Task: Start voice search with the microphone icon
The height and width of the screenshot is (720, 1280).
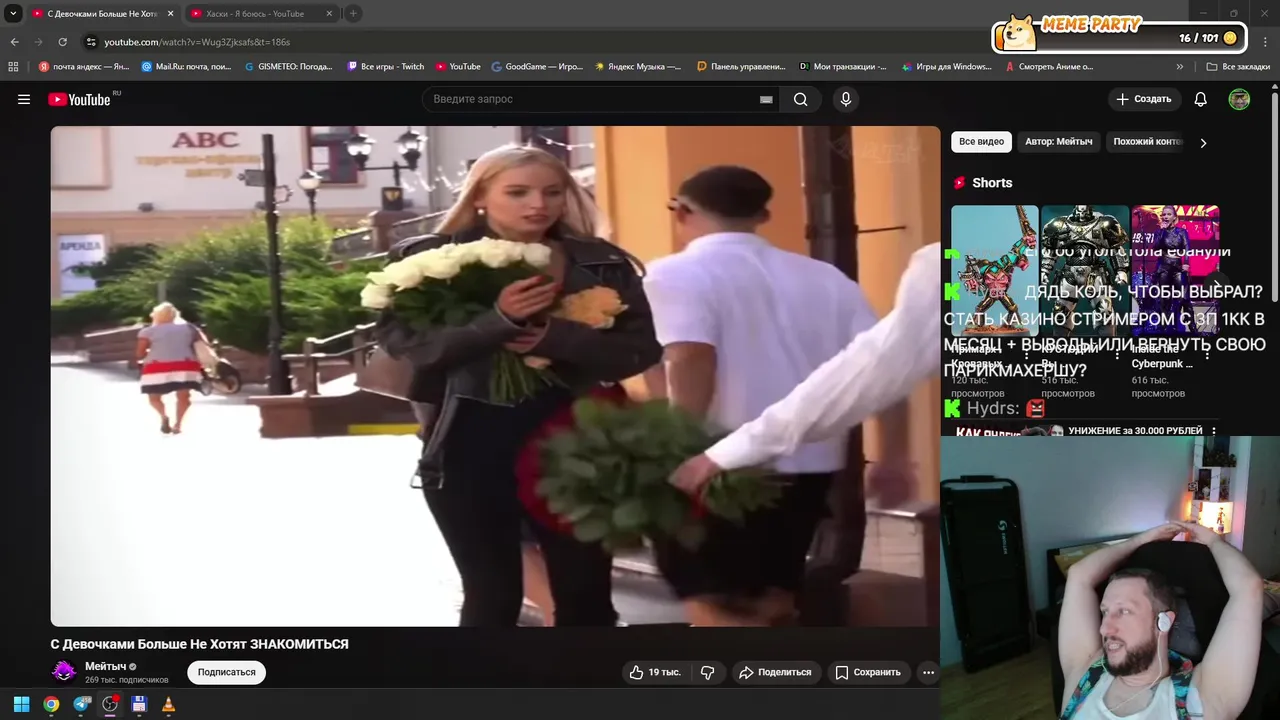Action: (x=846, y=99)
